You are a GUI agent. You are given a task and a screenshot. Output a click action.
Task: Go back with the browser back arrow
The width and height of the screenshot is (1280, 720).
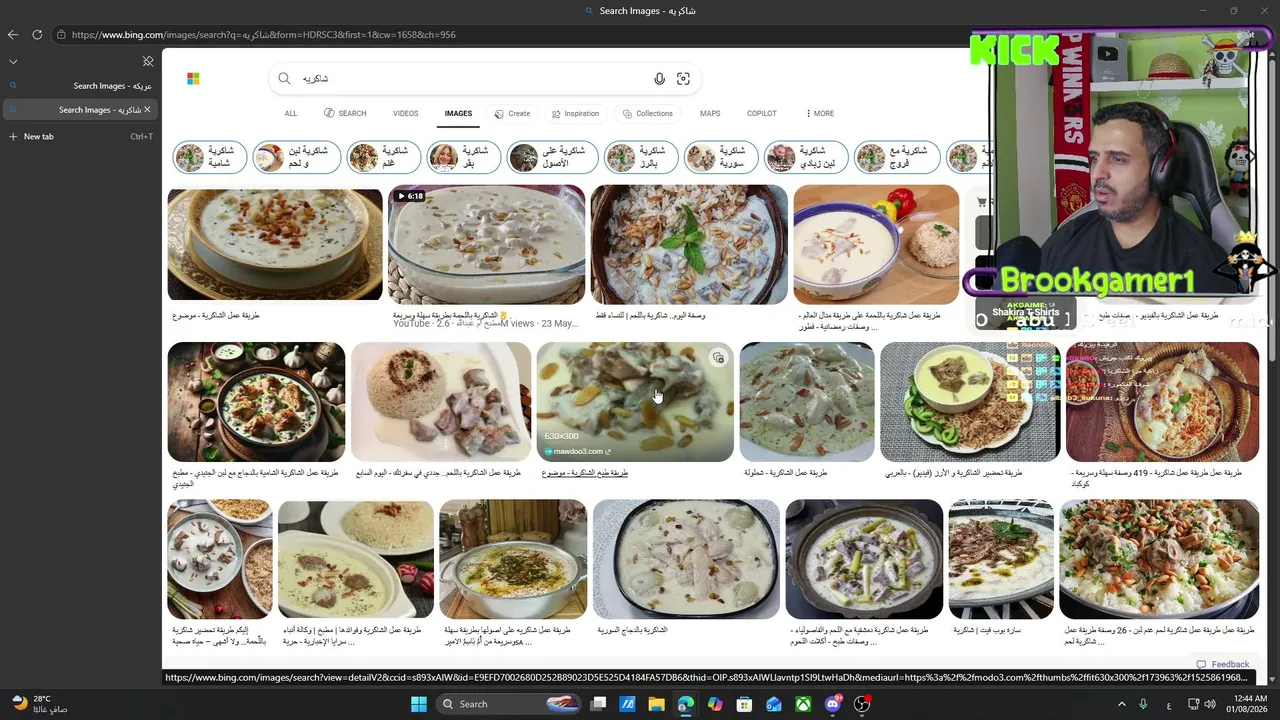13,34
